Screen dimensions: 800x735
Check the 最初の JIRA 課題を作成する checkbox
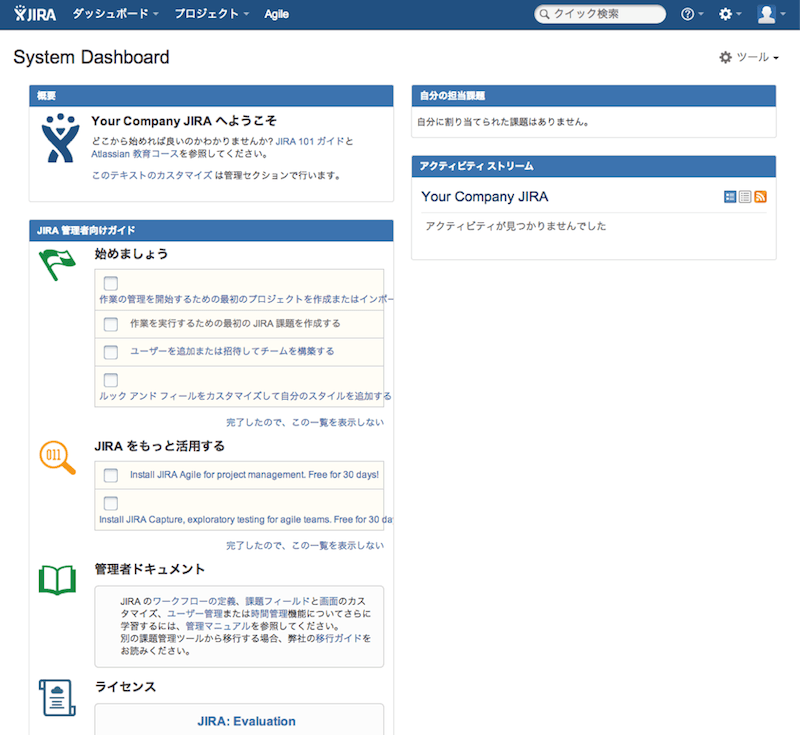[x=111, y=324]
